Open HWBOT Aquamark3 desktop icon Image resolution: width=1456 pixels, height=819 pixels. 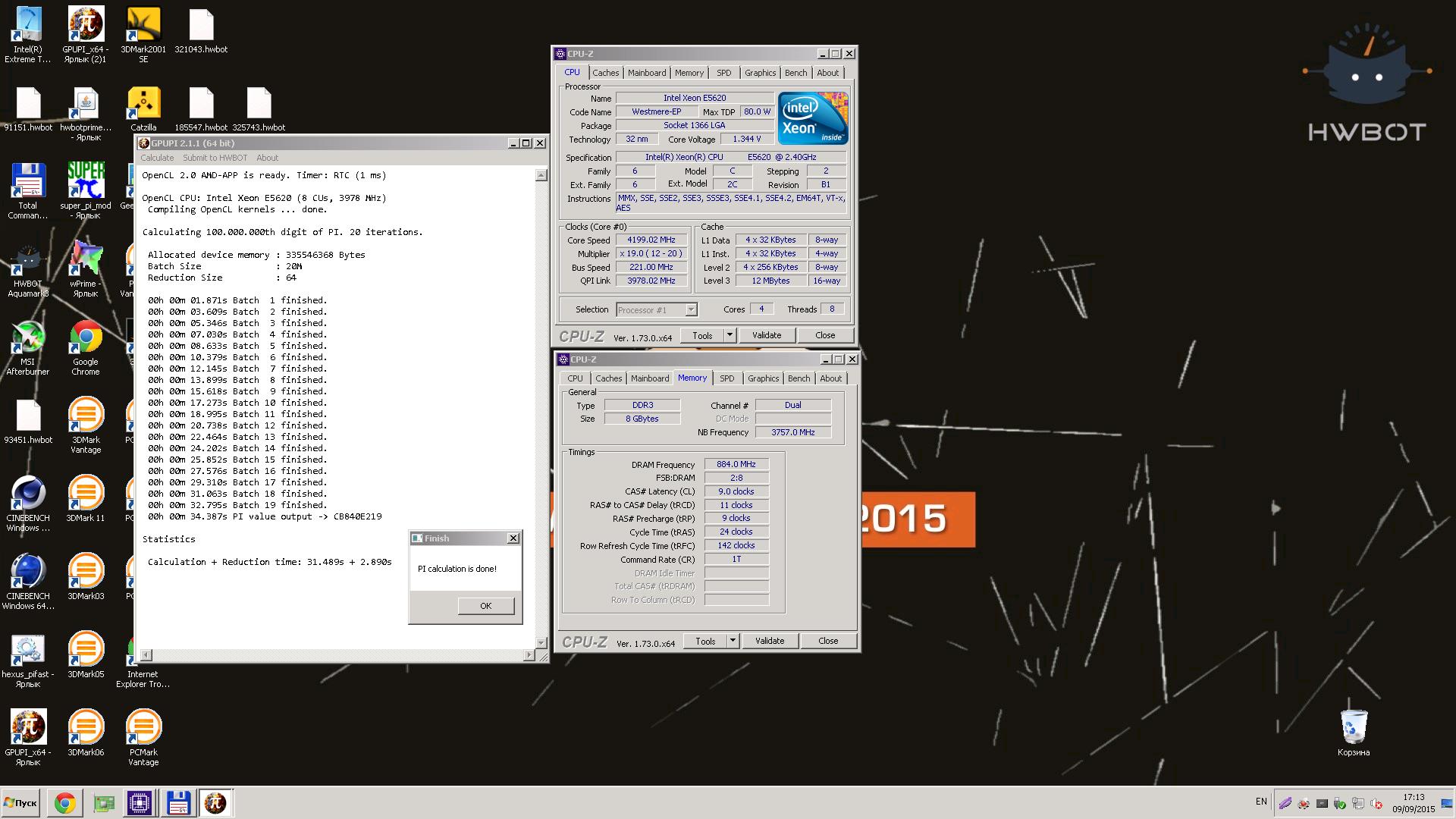pos(28,270)
